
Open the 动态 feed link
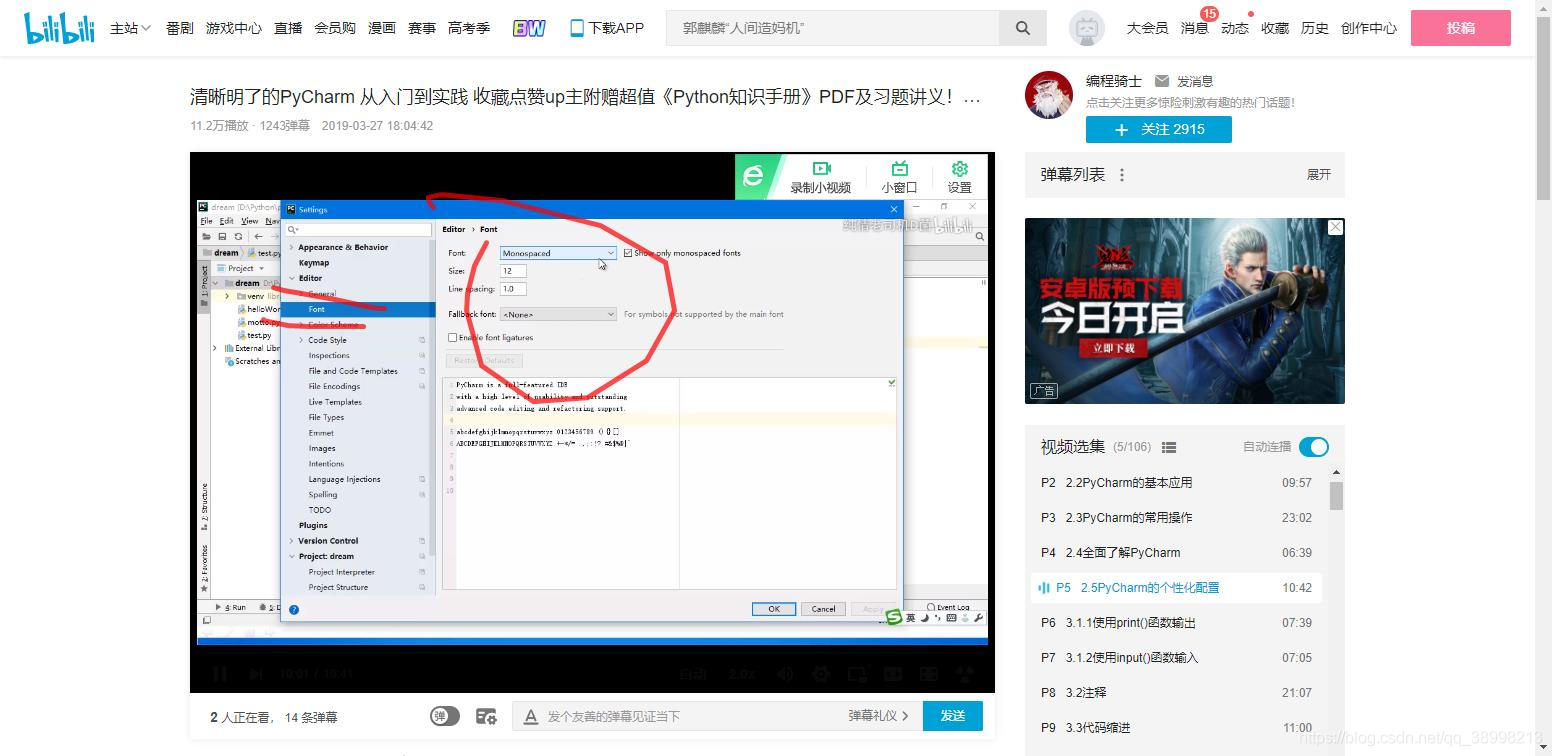1235,28
